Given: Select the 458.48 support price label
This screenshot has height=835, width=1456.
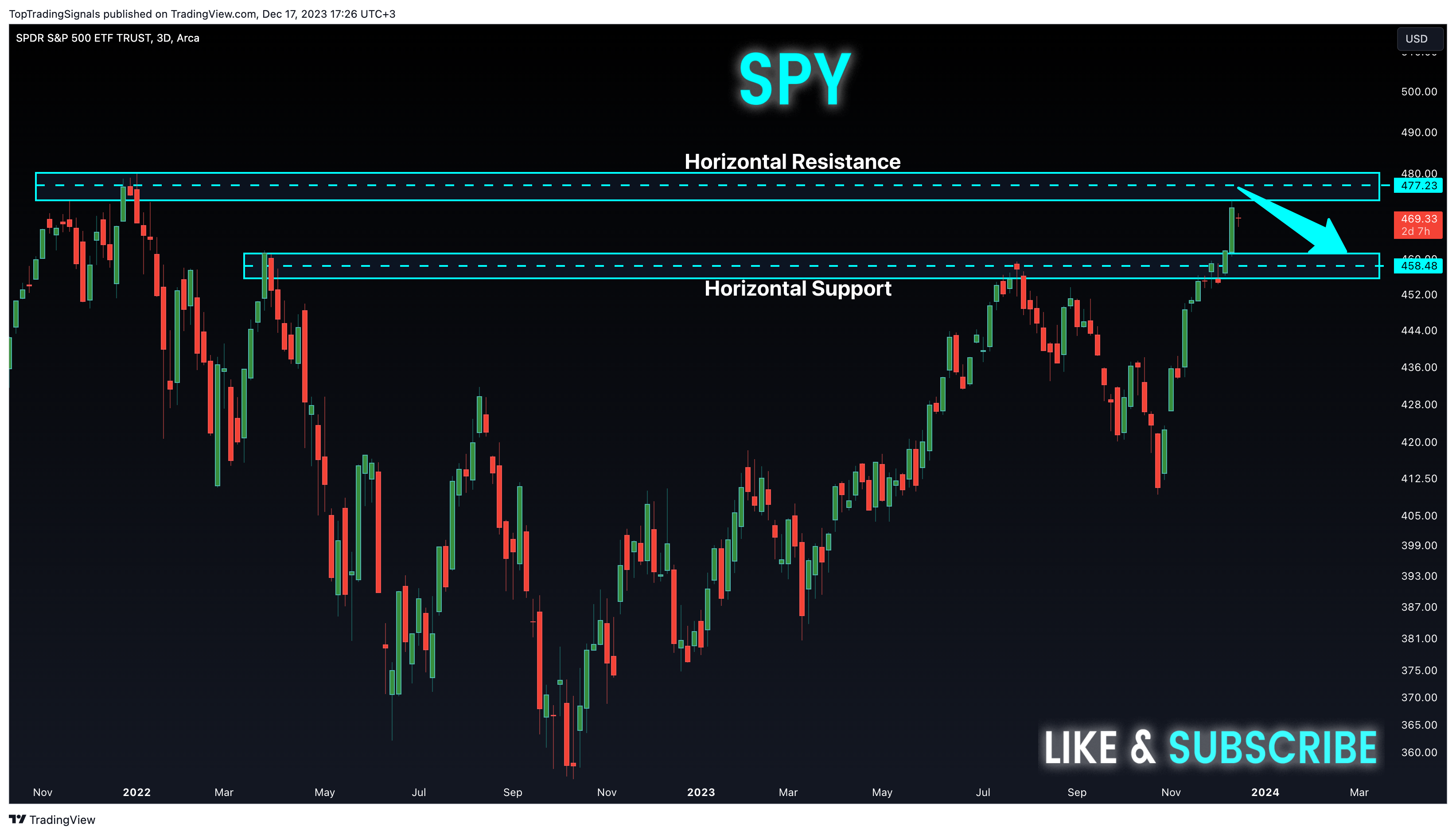Looking at the screenshot, I should point(1418,265).
